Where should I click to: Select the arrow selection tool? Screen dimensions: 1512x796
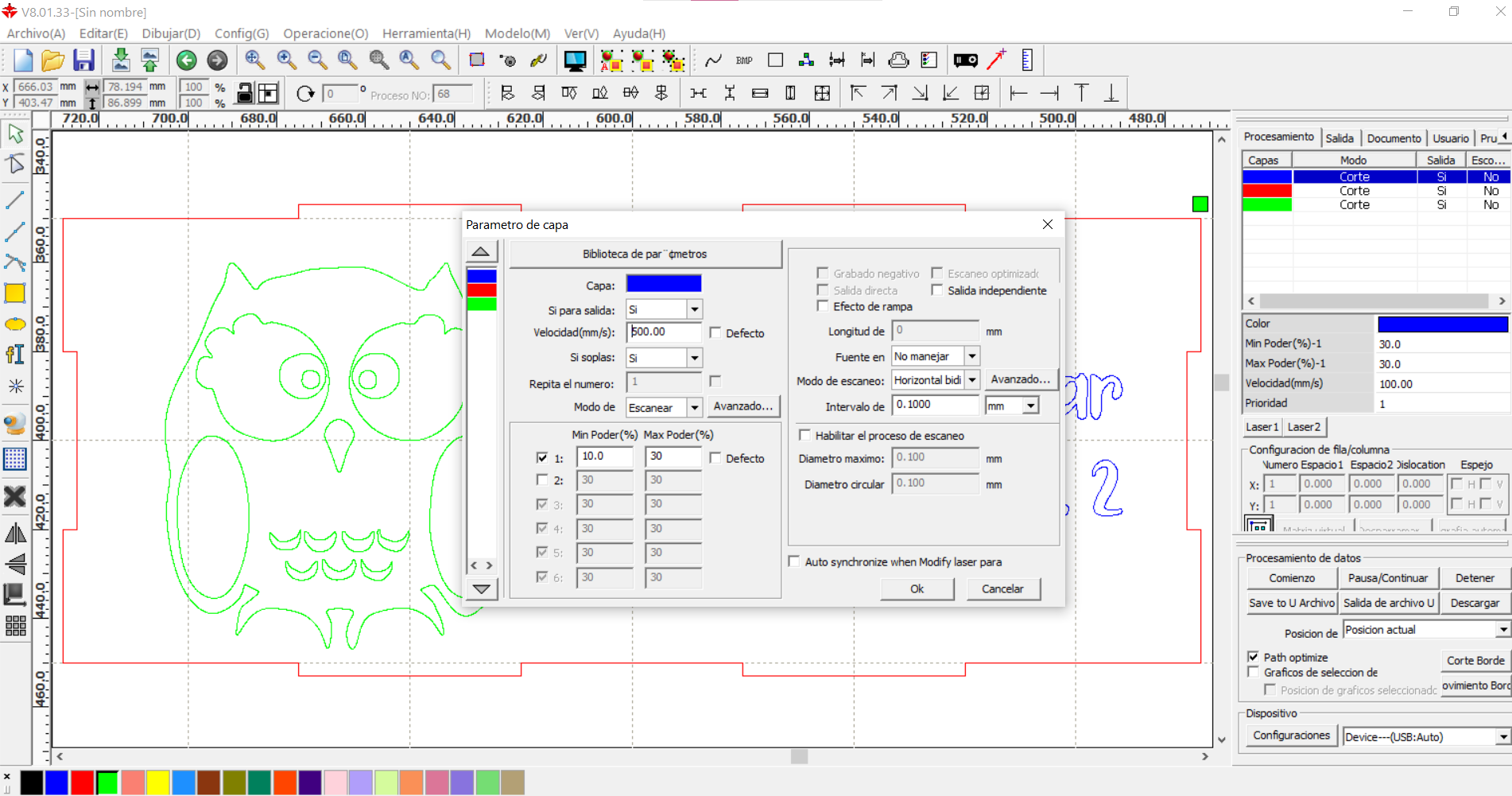(x=15, y=134)
